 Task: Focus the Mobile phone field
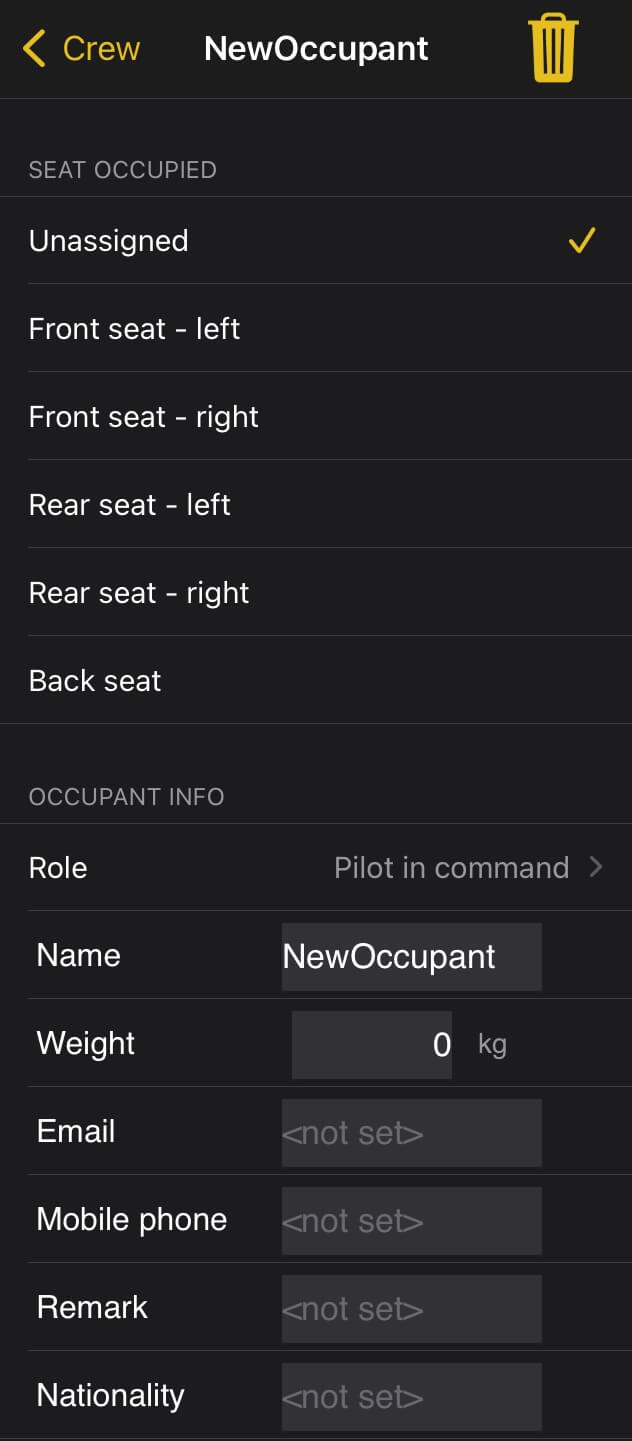coord(411,1221)
